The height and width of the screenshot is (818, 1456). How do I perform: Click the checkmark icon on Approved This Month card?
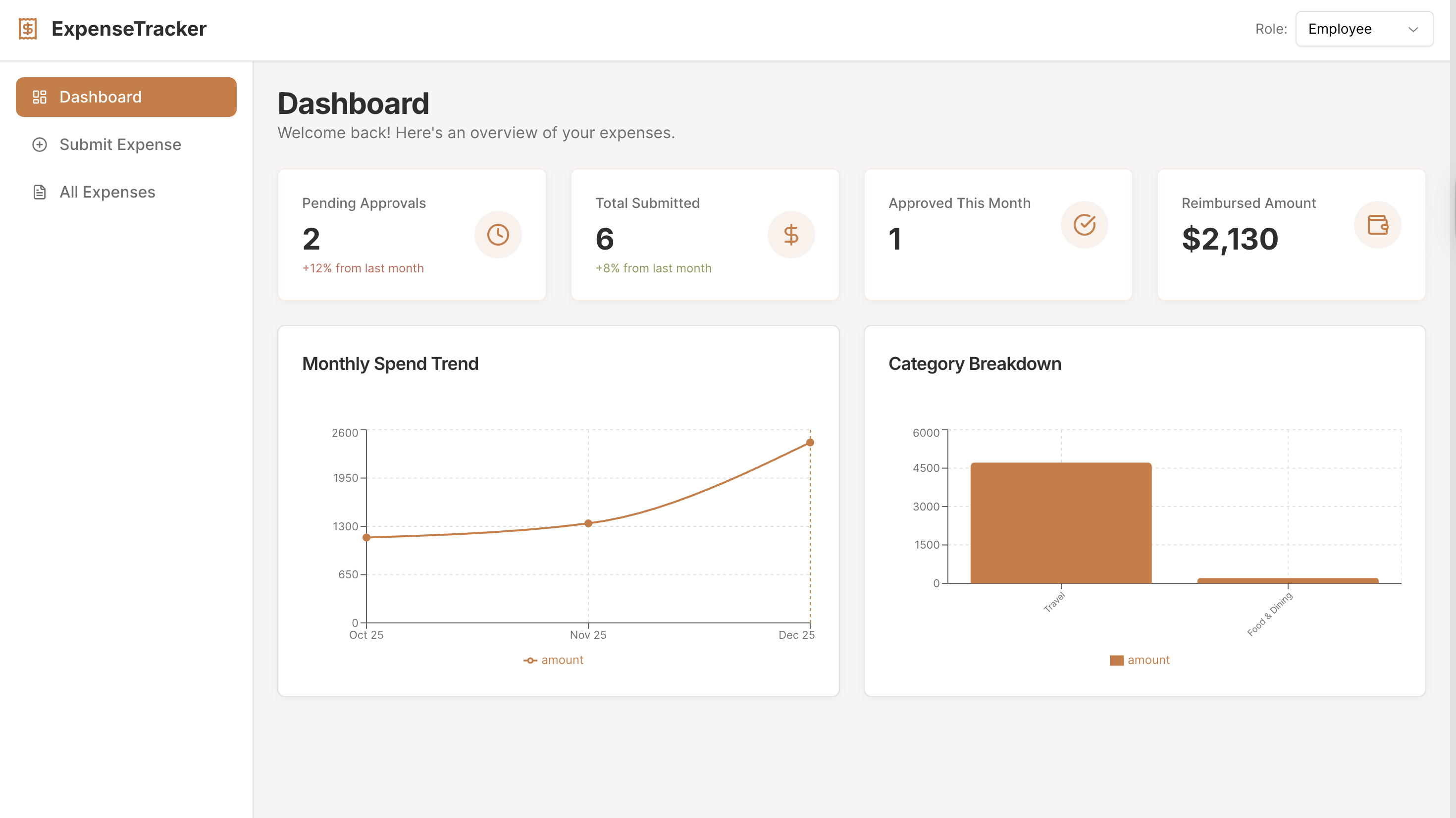[1084, 224]
